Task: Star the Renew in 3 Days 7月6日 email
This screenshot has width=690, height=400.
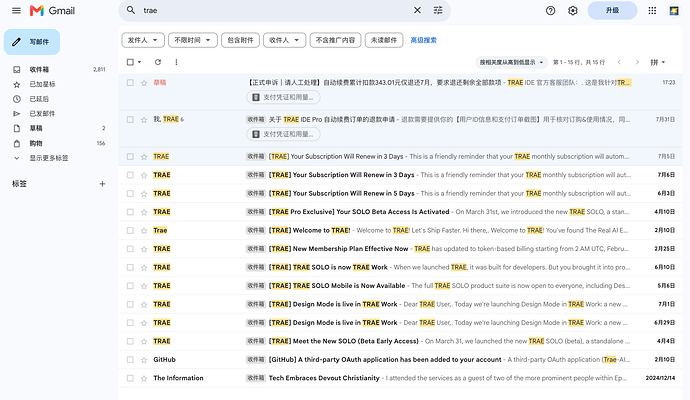Action: [x=144, y=175]
